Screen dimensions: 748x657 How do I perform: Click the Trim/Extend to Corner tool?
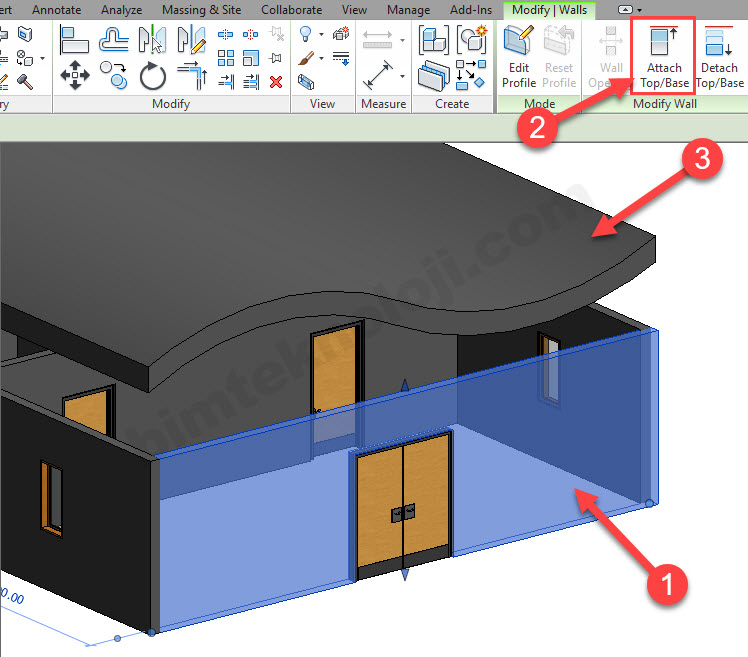pyautogui.click(x=190, y=75)
